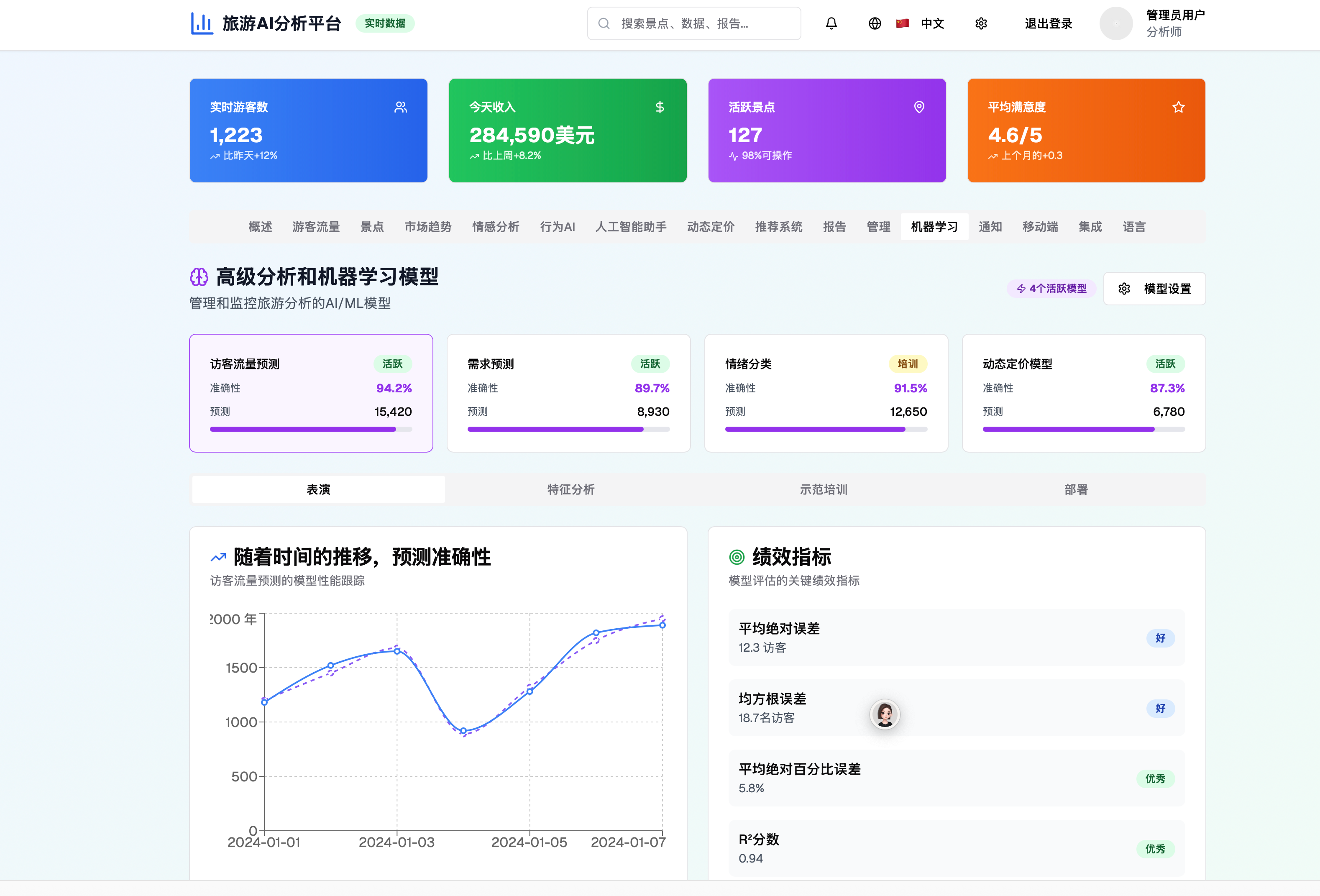Switch to the 部署 tab
Screen dimensions: 1320x896
tap(1076, 489)
